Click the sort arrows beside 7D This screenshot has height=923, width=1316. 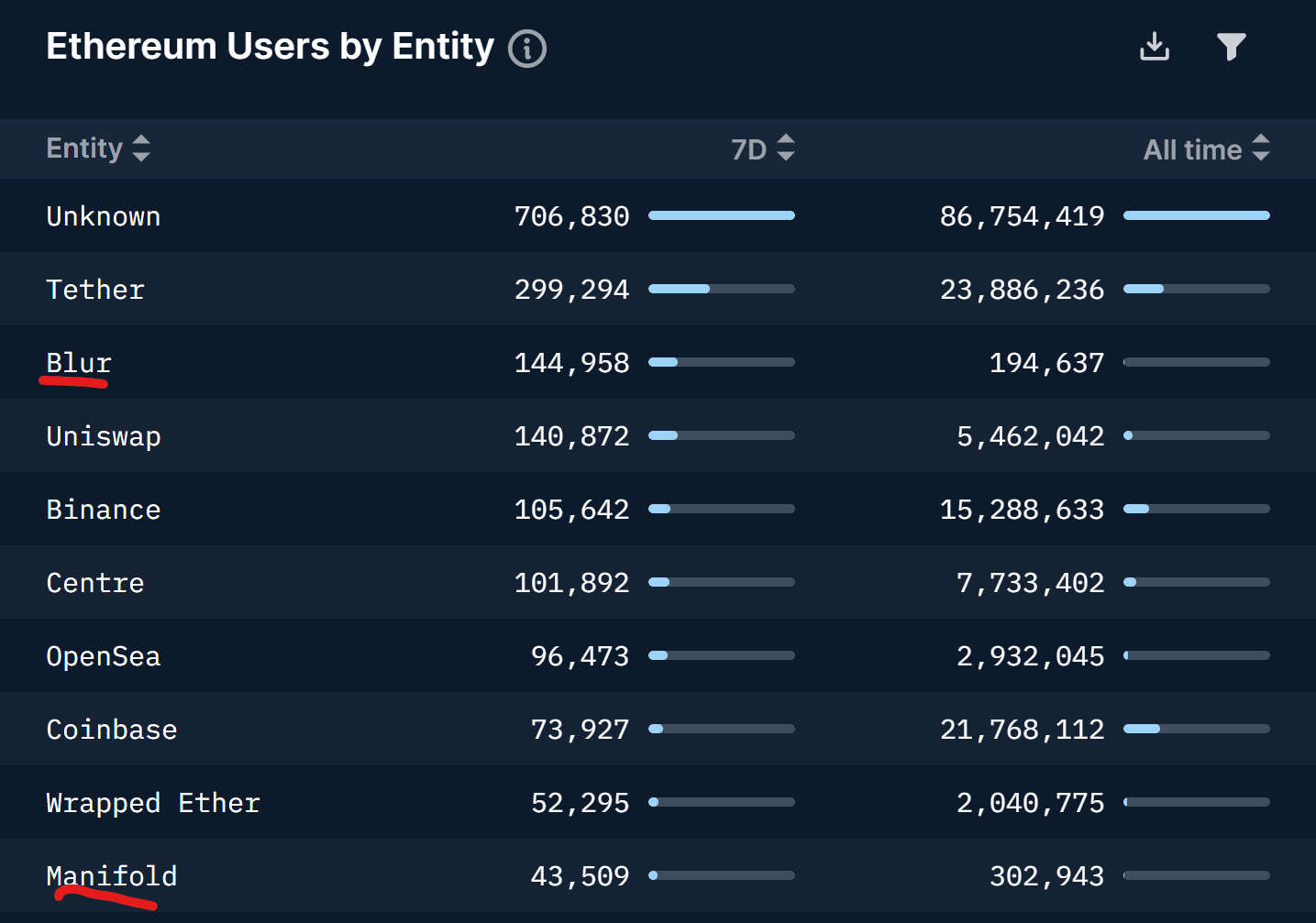tap(787, 148)
